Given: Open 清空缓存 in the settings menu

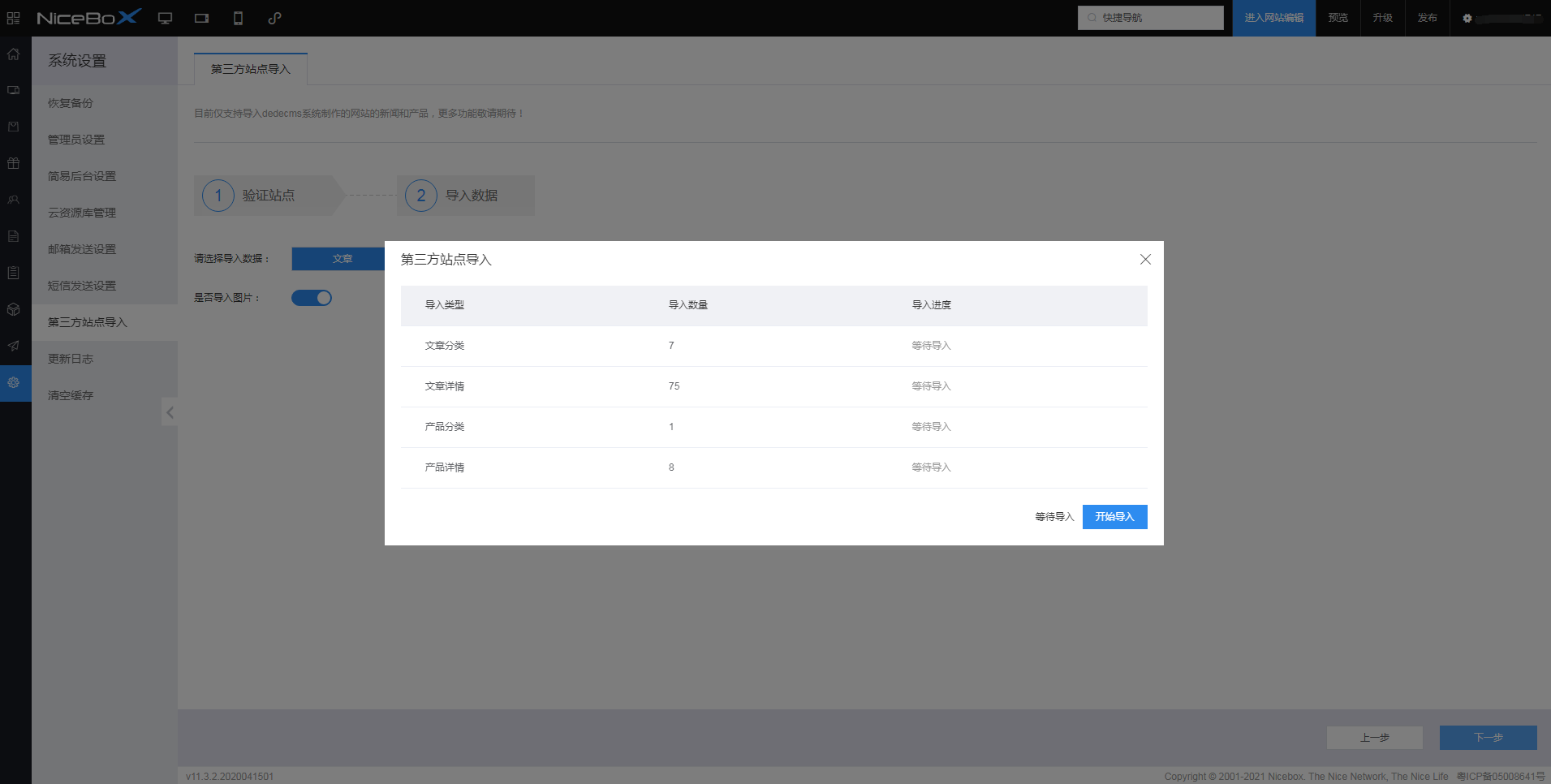Looking at the screenshot, I should pyautogui.click(x=105, y=395).
